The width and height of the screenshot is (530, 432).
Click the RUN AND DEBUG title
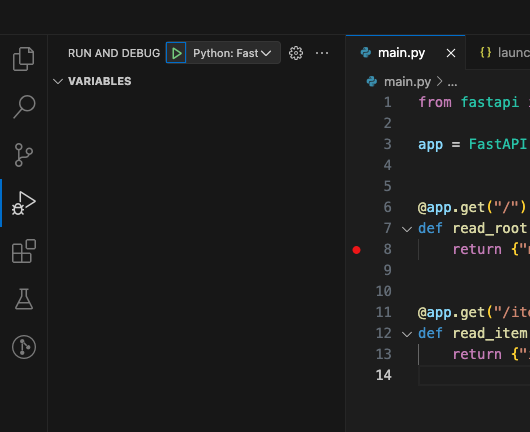coord(114,53)
